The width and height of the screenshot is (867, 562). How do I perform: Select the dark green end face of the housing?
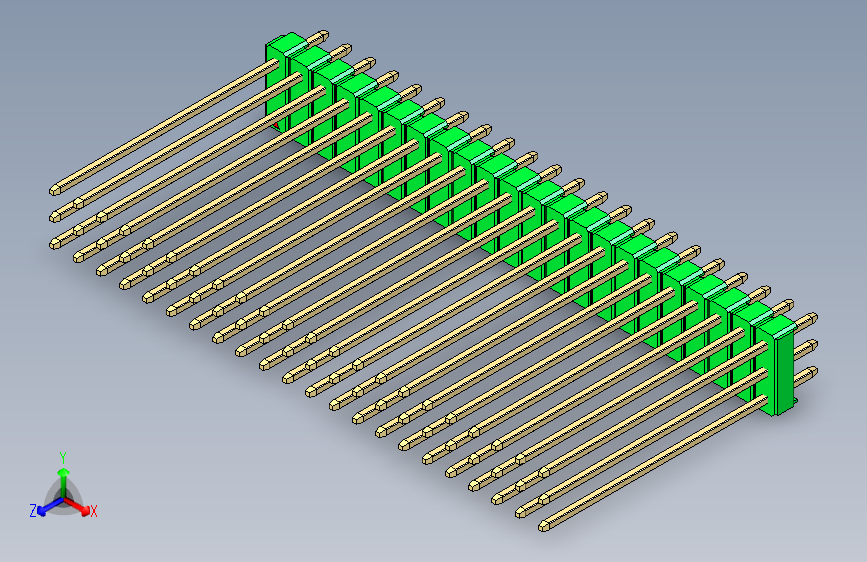tap(785, 372)
